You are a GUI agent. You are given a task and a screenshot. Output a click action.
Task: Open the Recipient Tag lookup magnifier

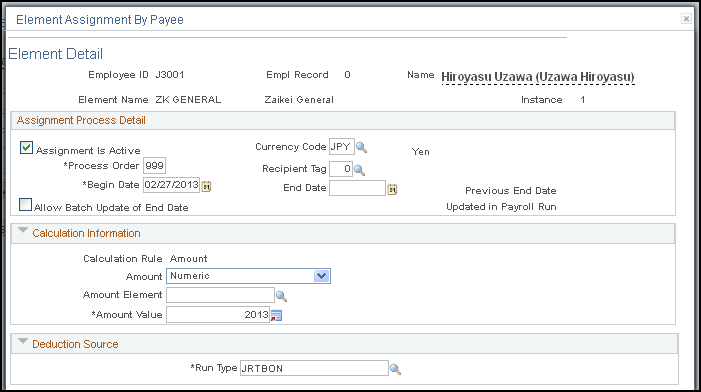359,170
